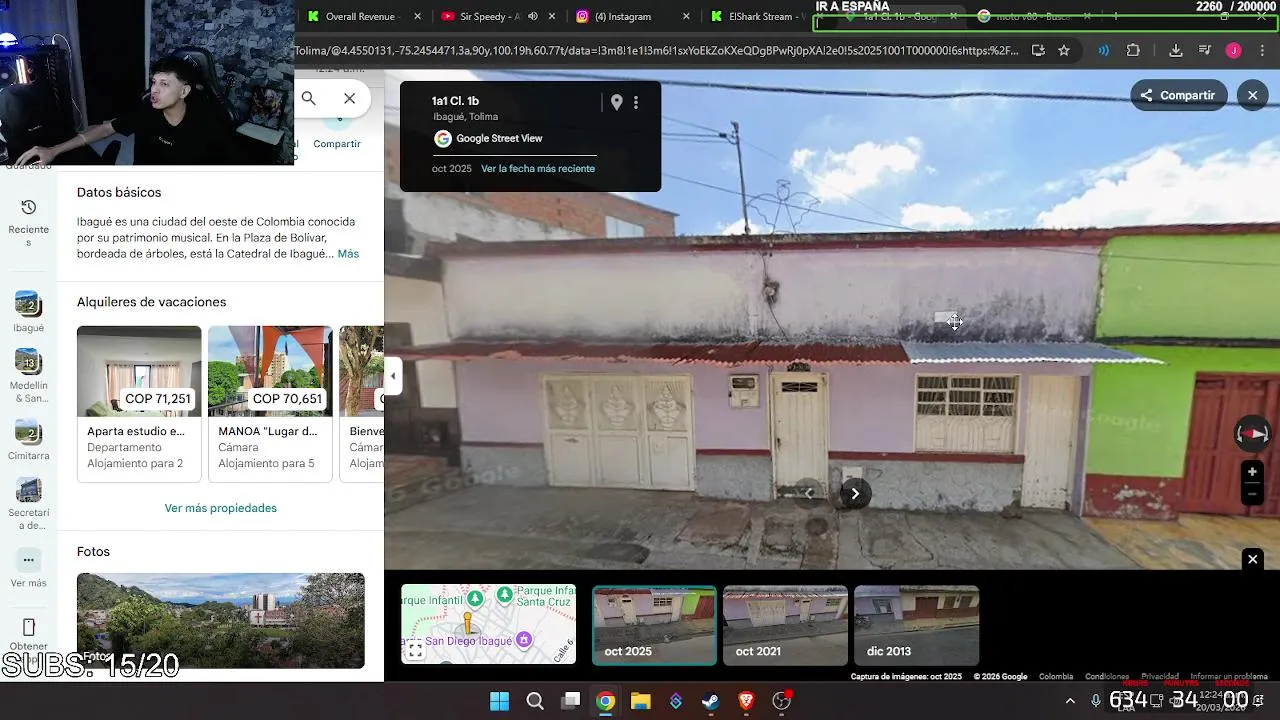The height and width of the screenshot is (720, 1280).
Task: Open the Ibagué Fotos image
Action: (221, 621)
